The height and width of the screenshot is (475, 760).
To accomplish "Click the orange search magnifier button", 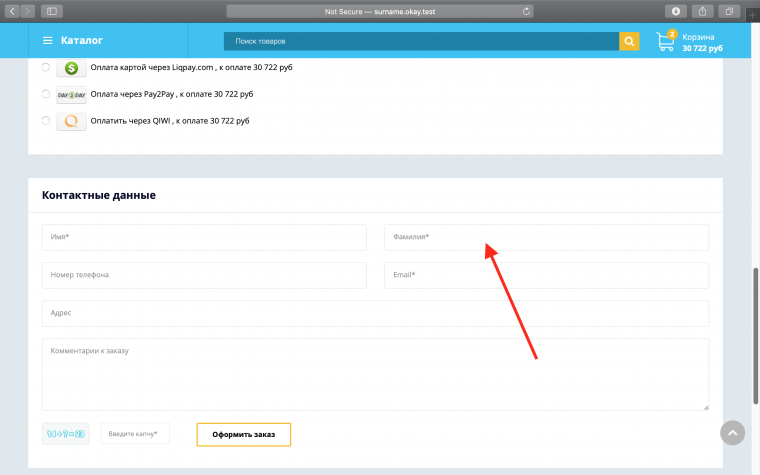I will [629, 41].
